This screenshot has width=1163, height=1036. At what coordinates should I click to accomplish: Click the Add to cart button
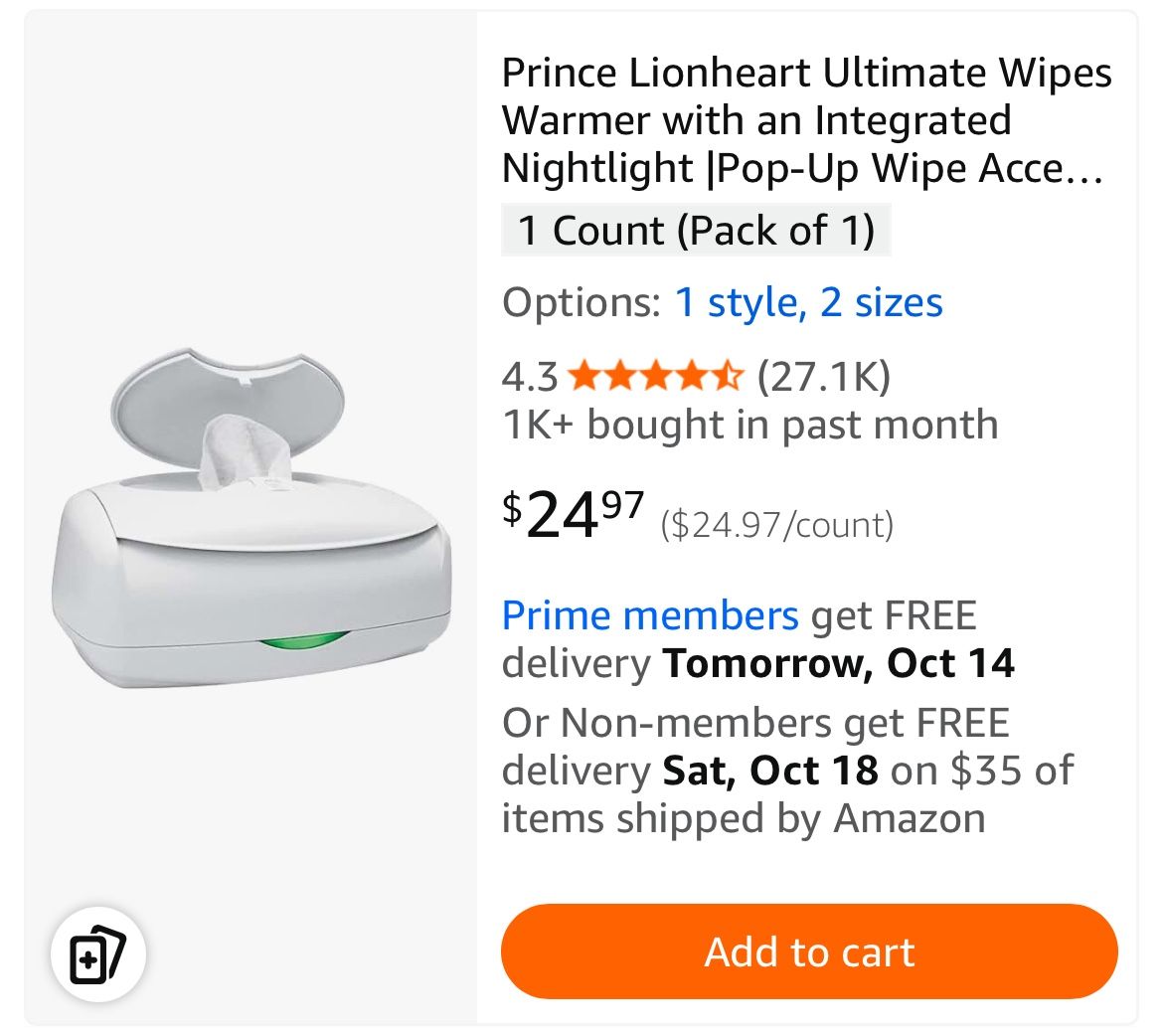tap(808, 951)
